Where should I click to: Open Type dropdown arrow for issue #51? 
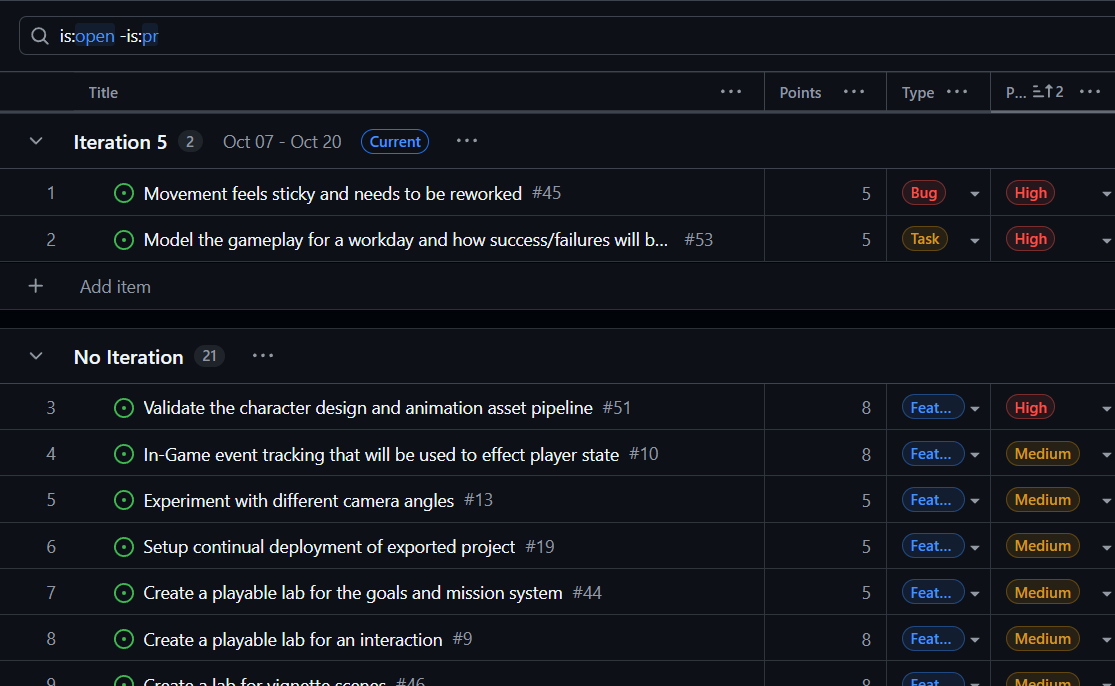tap(975, 409)
